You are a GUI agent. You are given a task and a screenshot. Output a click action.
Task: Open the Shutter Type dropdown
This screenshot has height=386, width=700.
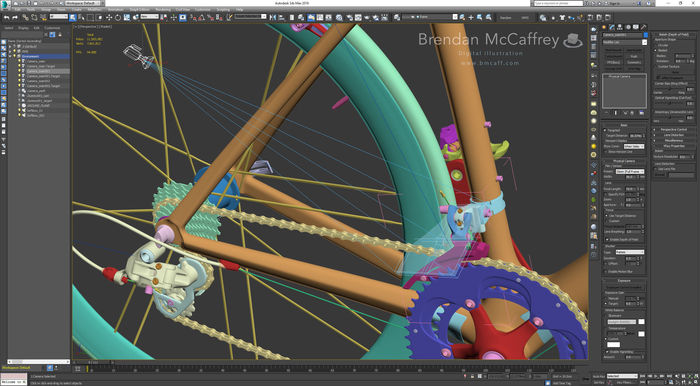point(630,252)
